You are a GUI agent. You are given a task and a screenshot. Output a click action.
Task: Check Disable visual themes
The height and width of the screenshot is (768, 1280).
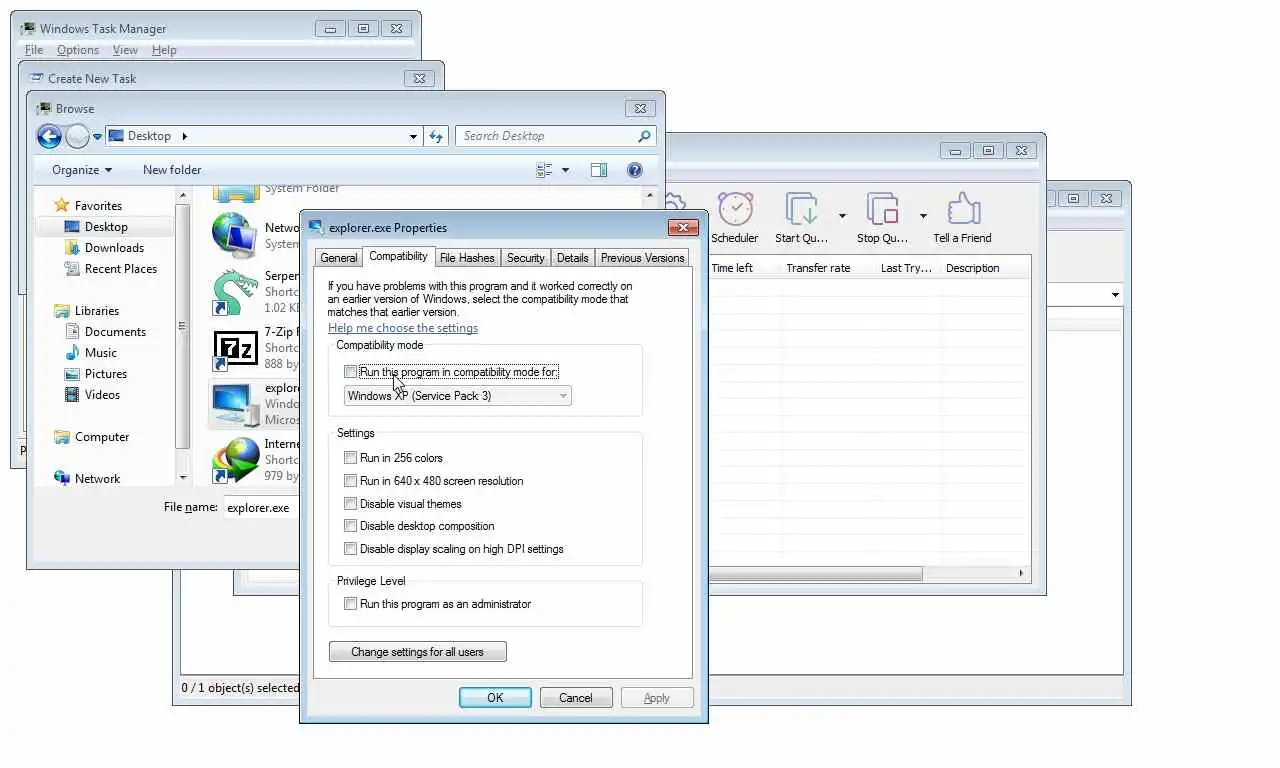coord(350,503)
